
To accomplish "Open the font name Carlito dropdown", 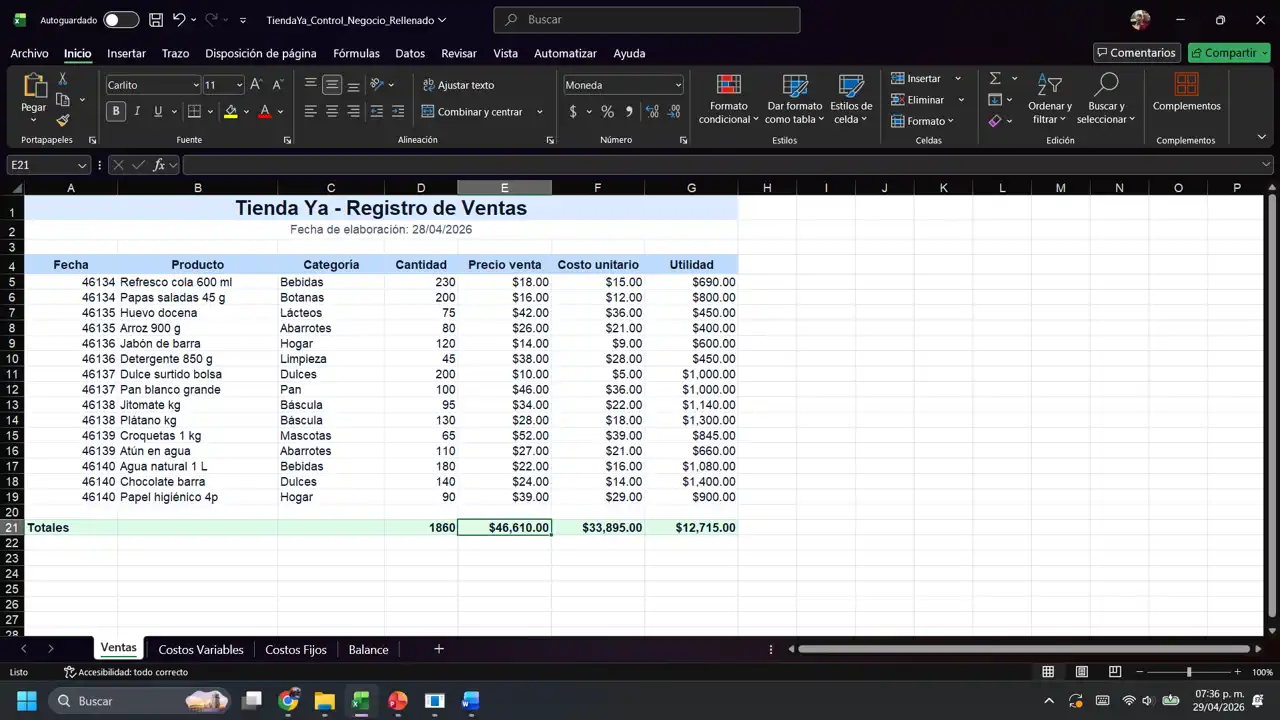I will (195, 85).
